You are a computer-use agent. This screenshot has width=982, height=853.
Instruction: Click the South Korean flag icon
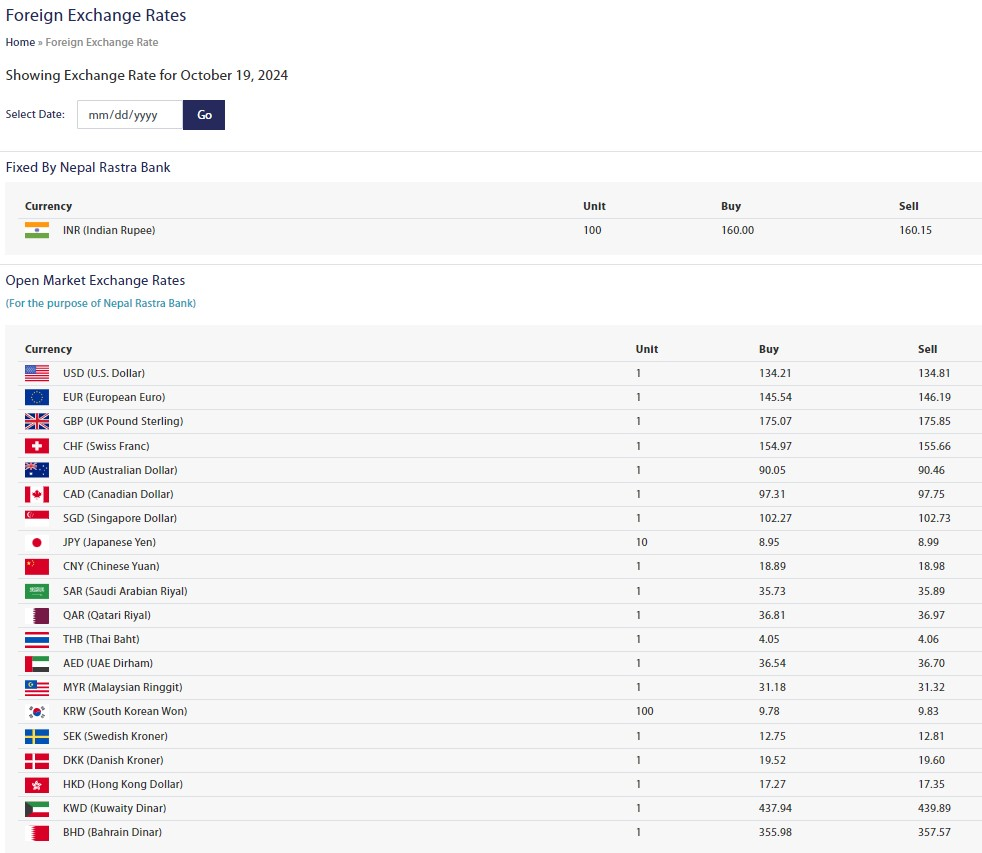(37, 711)
